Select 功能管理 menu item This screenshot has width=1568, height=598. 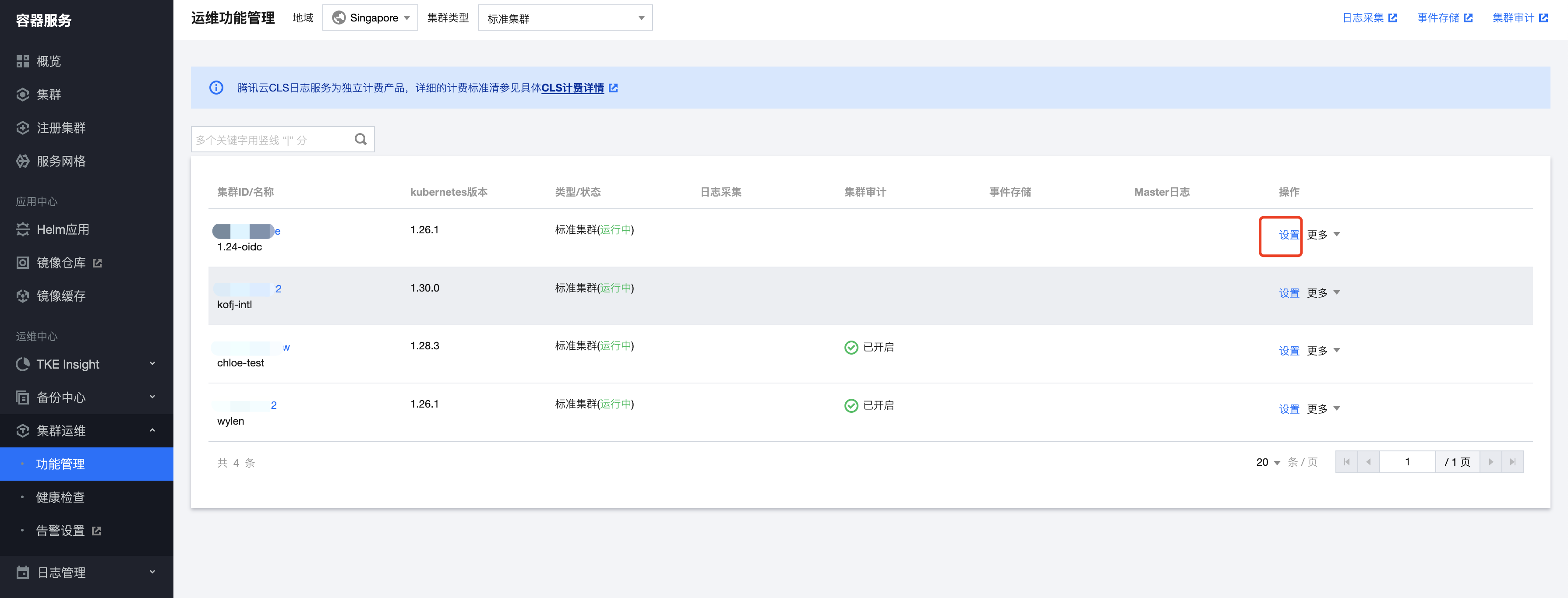[x=60, y=464]
